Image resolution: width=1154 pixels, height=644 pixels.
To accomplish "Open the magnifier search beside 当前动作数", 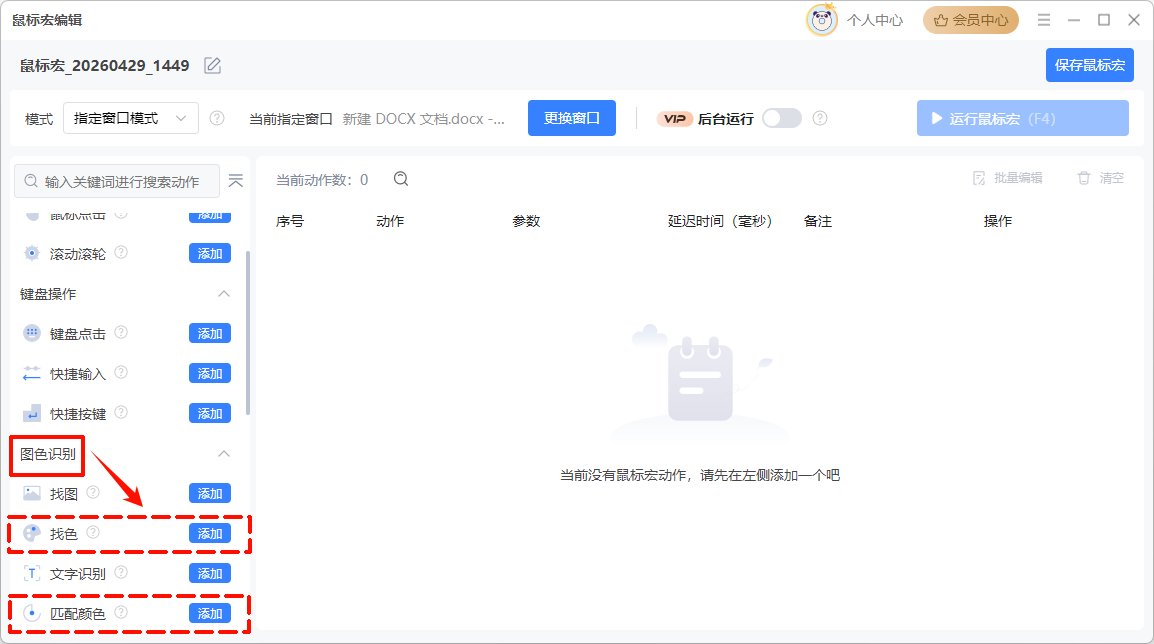I will 400,179.
